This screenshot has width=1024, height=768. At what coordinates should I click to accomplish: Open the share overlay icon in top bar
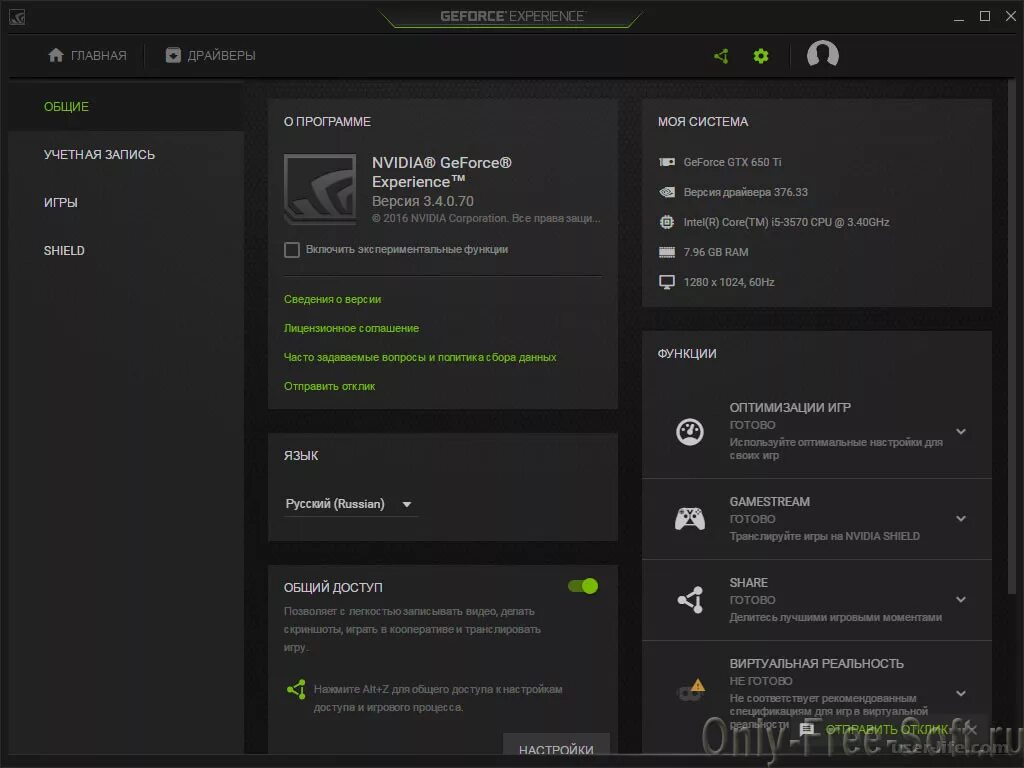click(721, 56)
